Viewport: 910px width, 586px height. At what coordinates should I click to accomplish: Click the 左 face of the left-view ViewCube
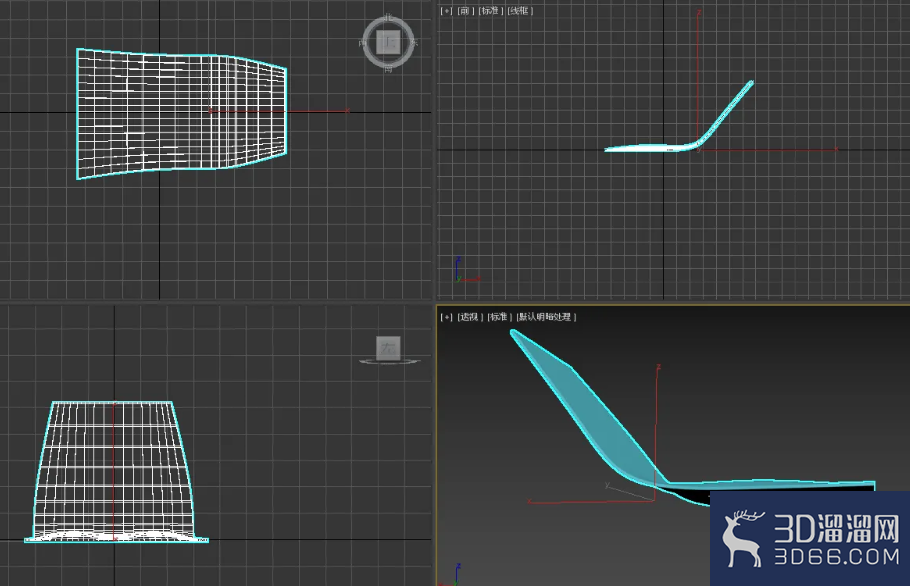[388, 348]
